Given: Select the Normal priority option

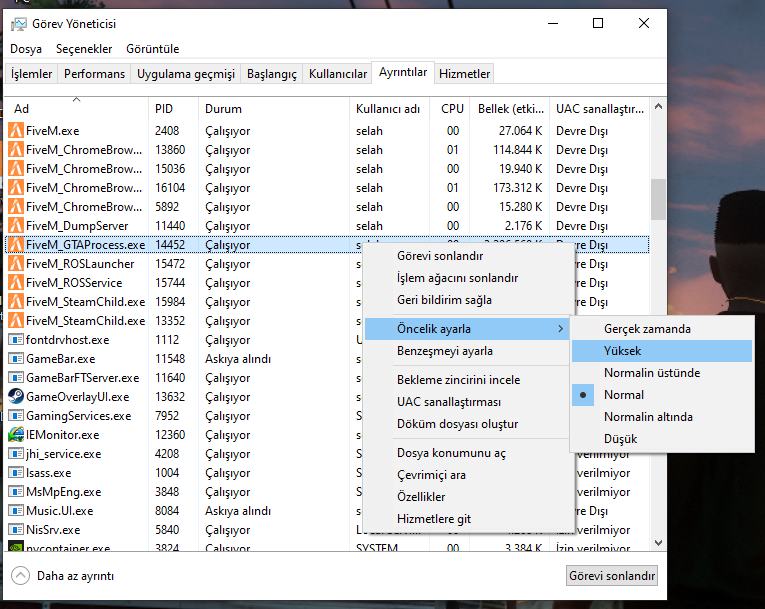Looking at the screenshot, I should click(x=662, y=395).
